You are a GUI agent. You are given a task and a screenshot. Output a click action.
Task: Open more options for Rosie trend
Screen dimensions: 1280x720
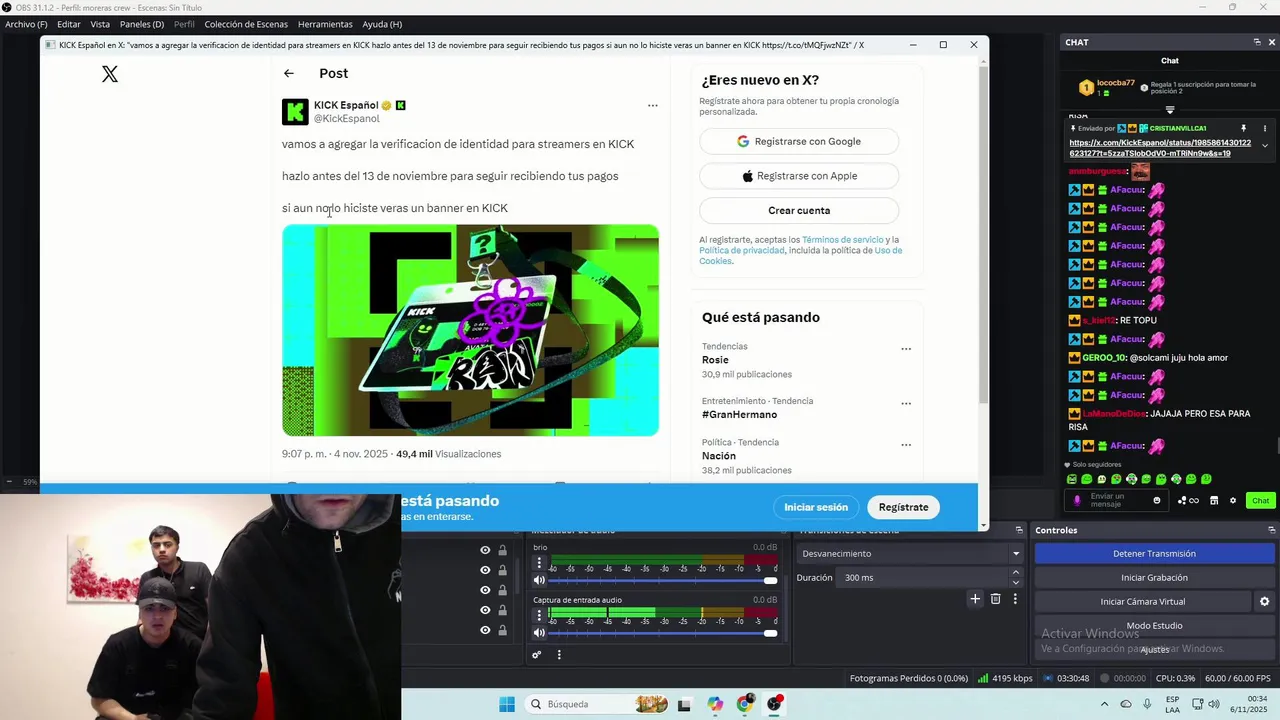pos(906,349)
